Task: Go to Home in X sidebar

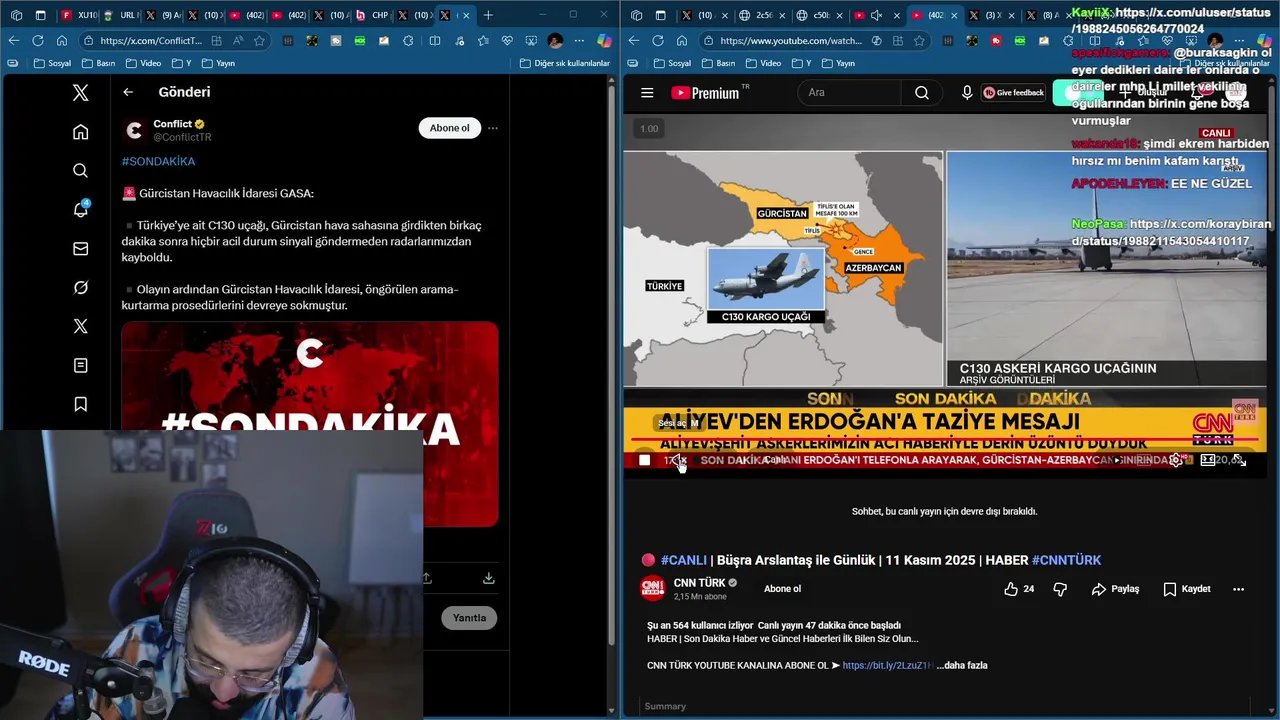Action: pyautogui.click(x=81, y=132)
